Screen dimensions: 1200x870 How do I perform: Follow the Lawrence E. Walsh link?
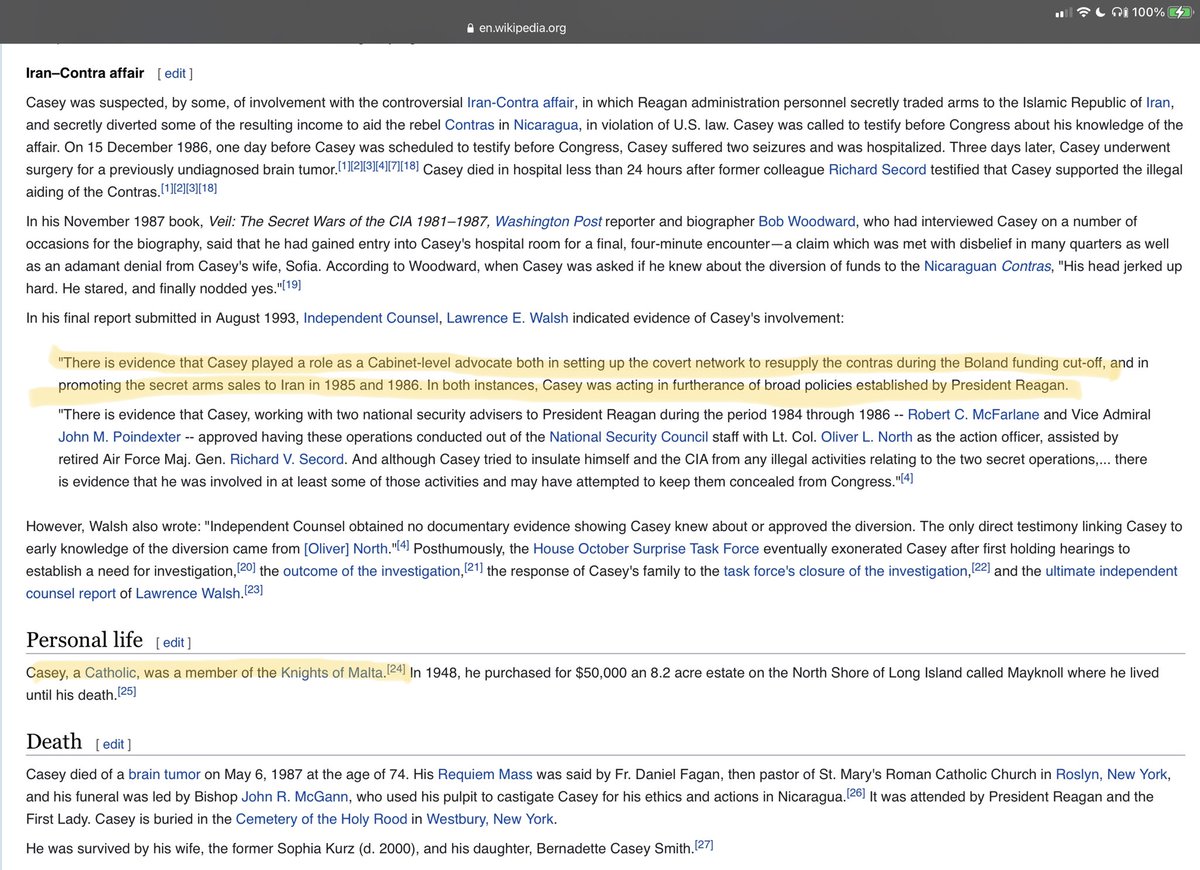tap(506, 317)
